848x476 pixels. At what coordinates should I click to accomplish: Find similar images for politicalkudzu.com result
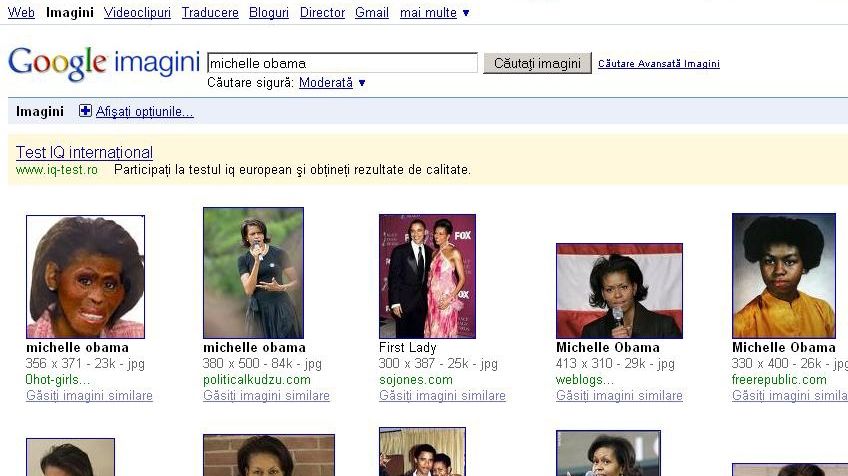tap(266, 396)
